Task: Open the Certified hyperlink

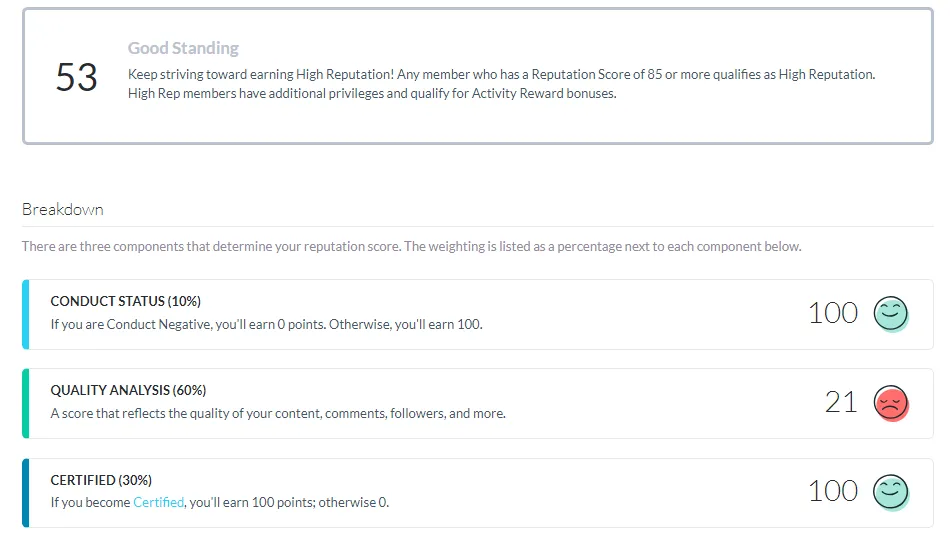Action: (158, 502)
